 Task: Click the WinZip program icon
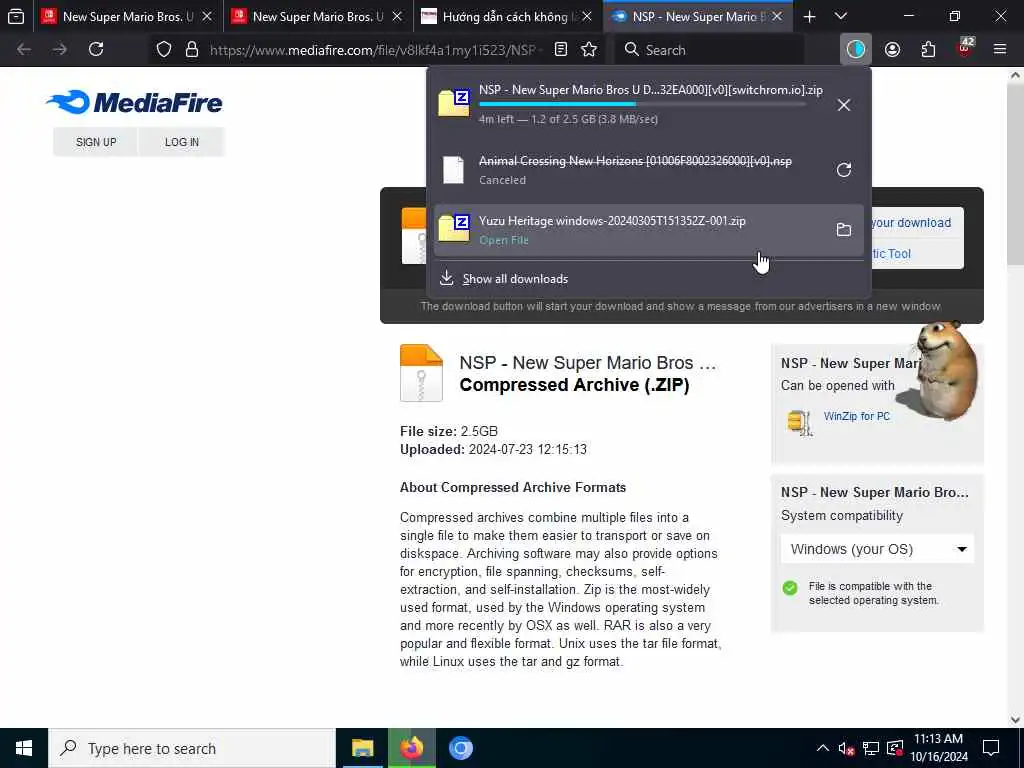tap(799, 423)
